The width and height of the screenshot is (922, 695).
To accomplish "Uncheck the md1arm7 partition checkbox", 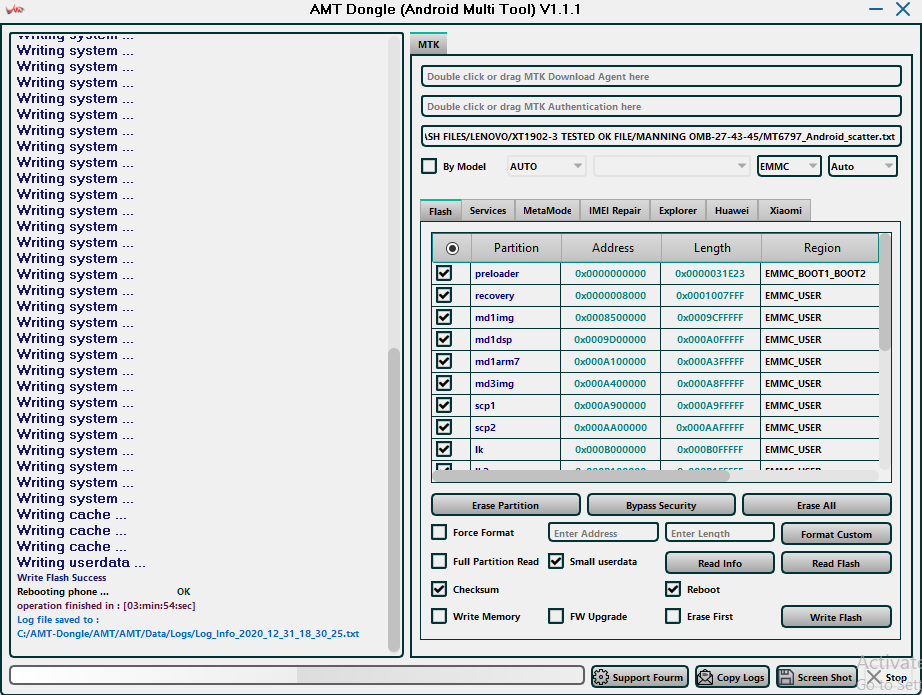I will coord(444,362).
